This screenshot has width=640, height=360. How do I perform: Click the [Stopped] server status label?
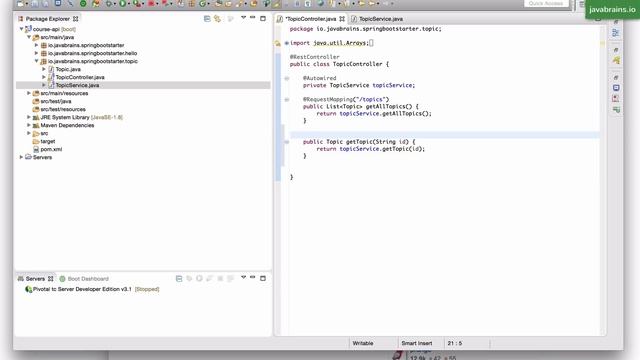point(147,289)
